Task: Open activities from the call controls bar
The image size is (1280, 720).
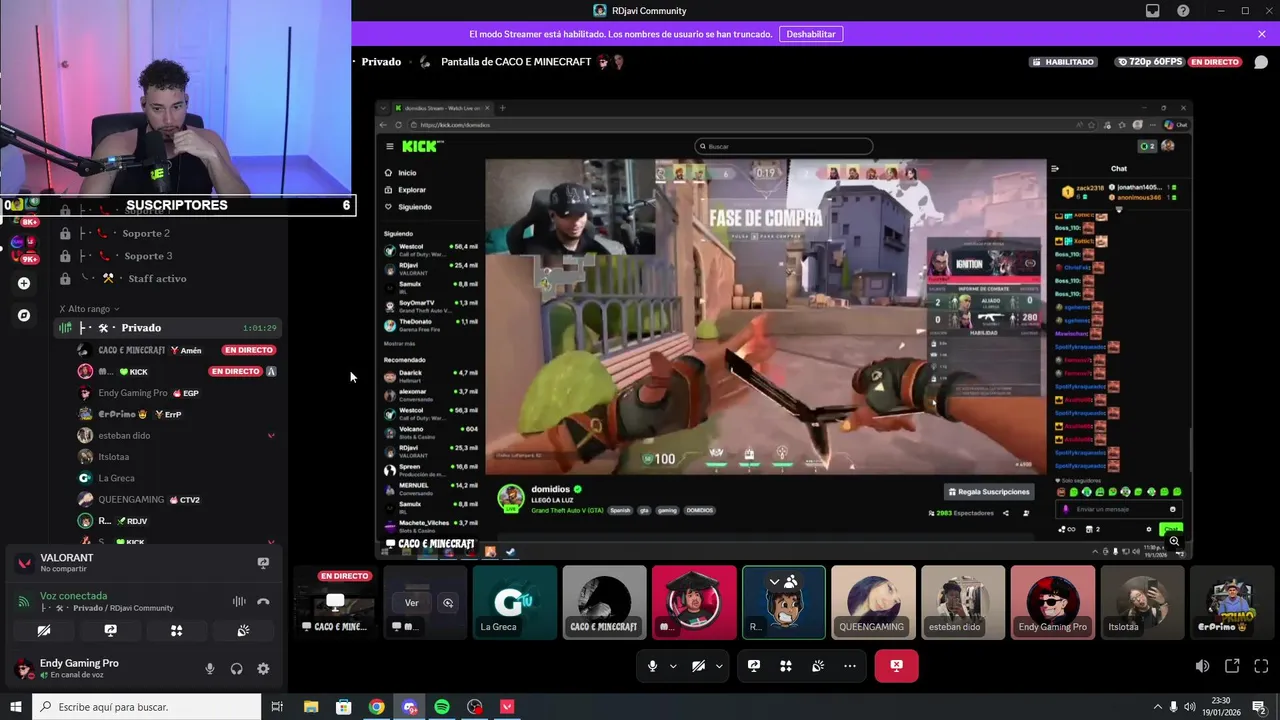Action: click(x=786, y=666)
